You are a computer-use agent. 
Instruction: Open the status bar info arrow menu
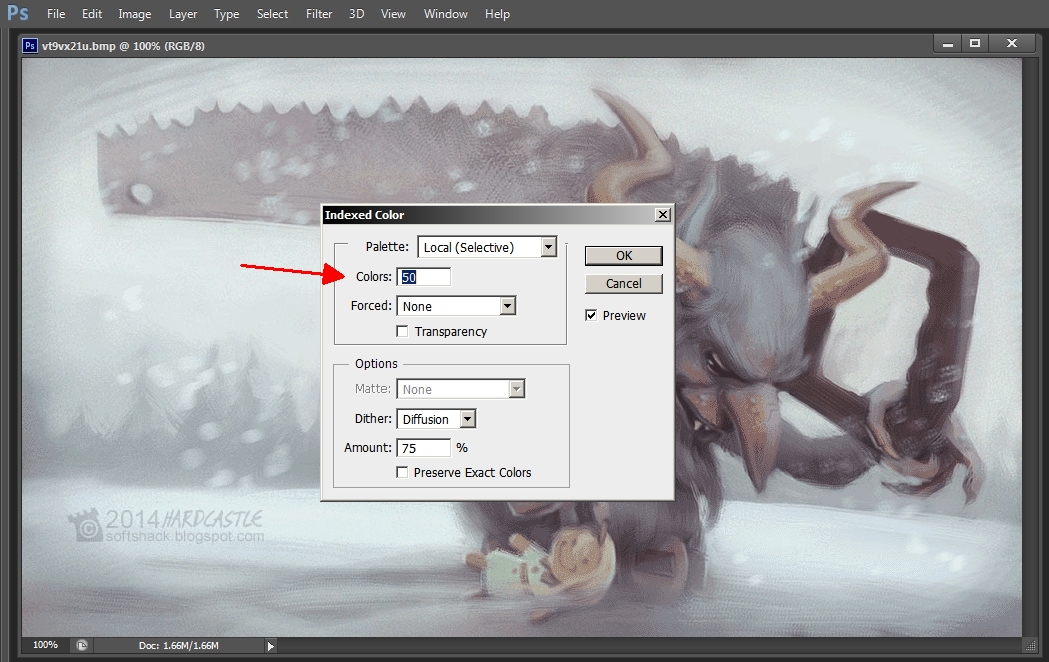tap(270, 646)
